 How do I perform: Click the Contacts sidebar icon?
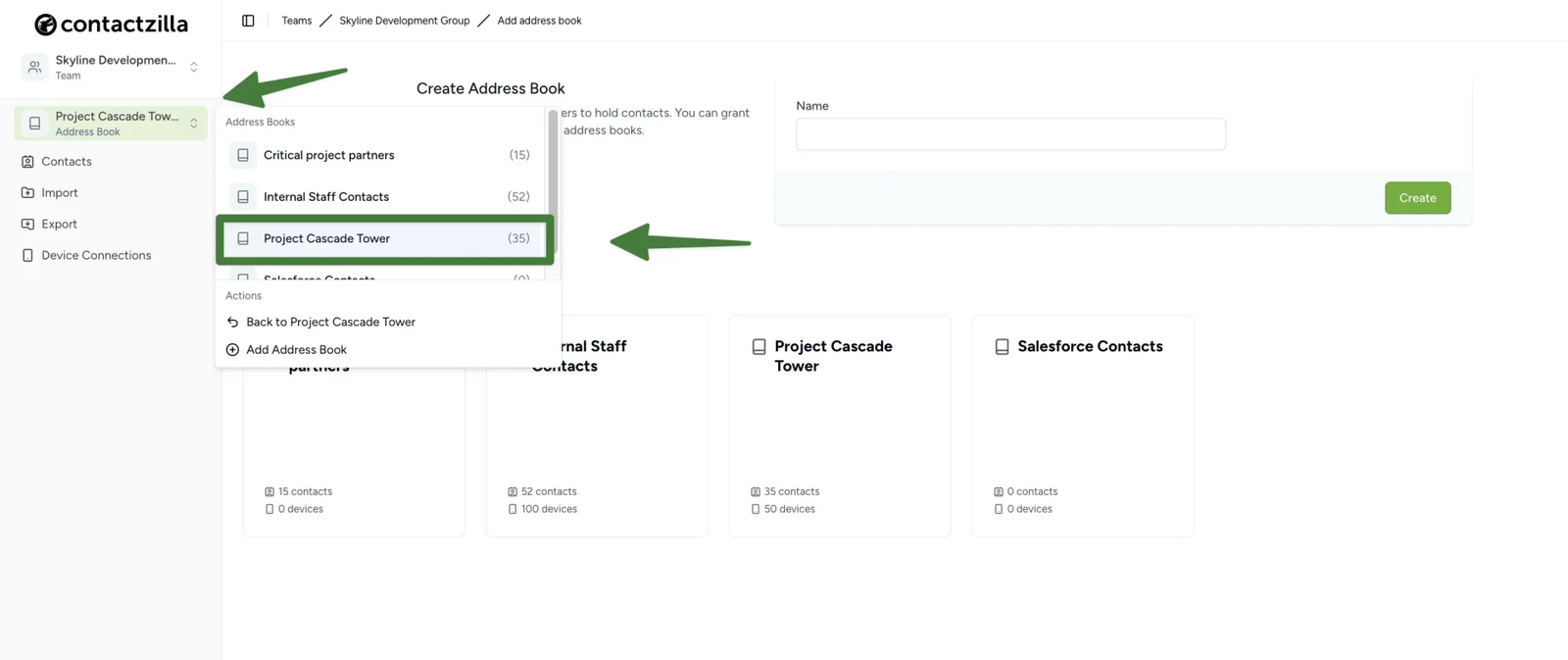(x=27, y=162)
